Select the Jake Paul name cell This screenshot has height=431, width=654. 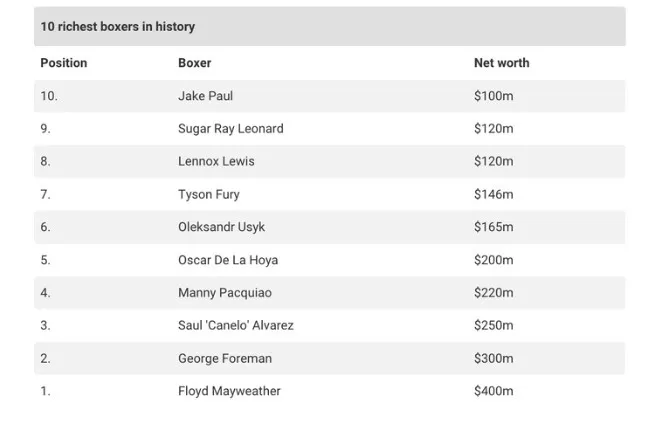[205, 96]
